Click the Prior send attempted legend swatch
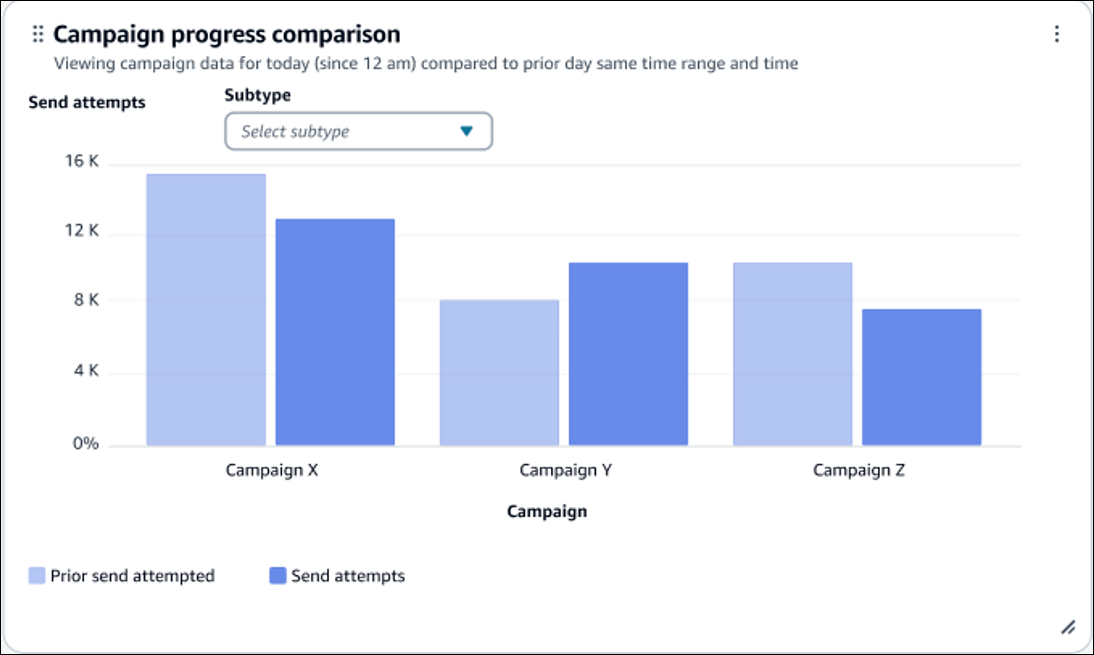Screen dimensions: 1094x655 (39, 575)
